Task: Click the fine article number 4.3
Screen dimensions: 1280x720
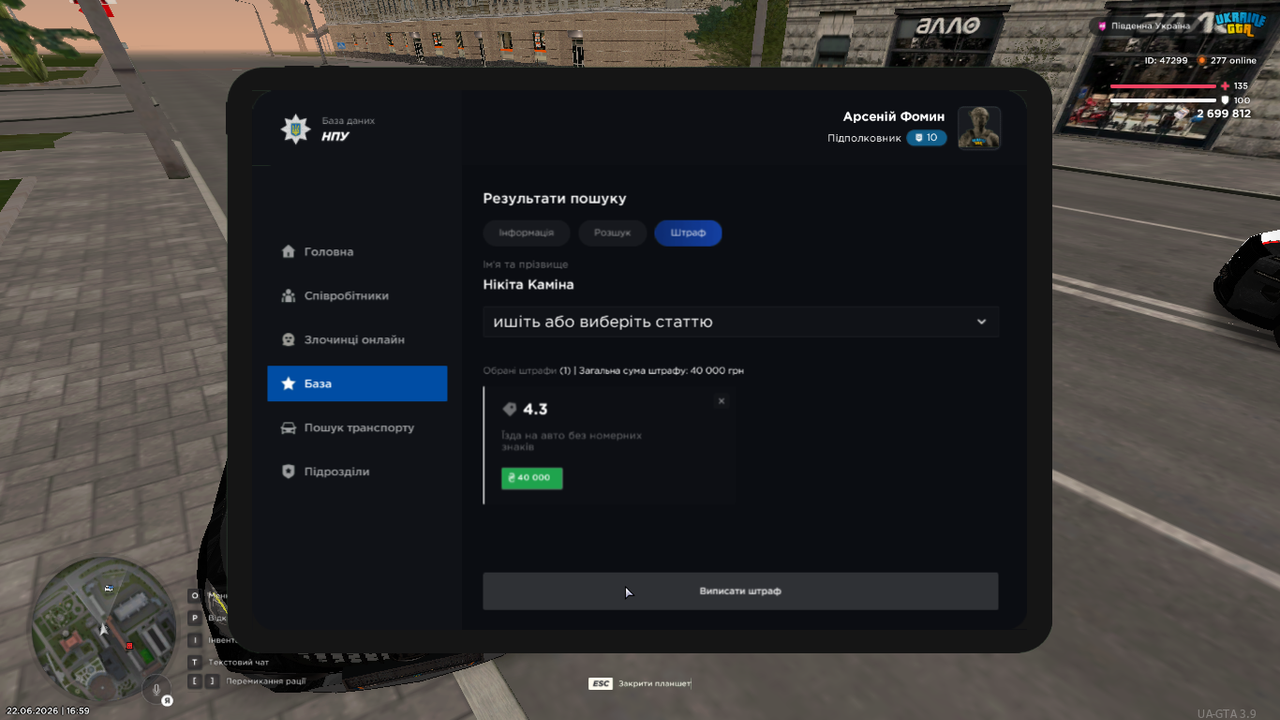Action: [535, 409]
